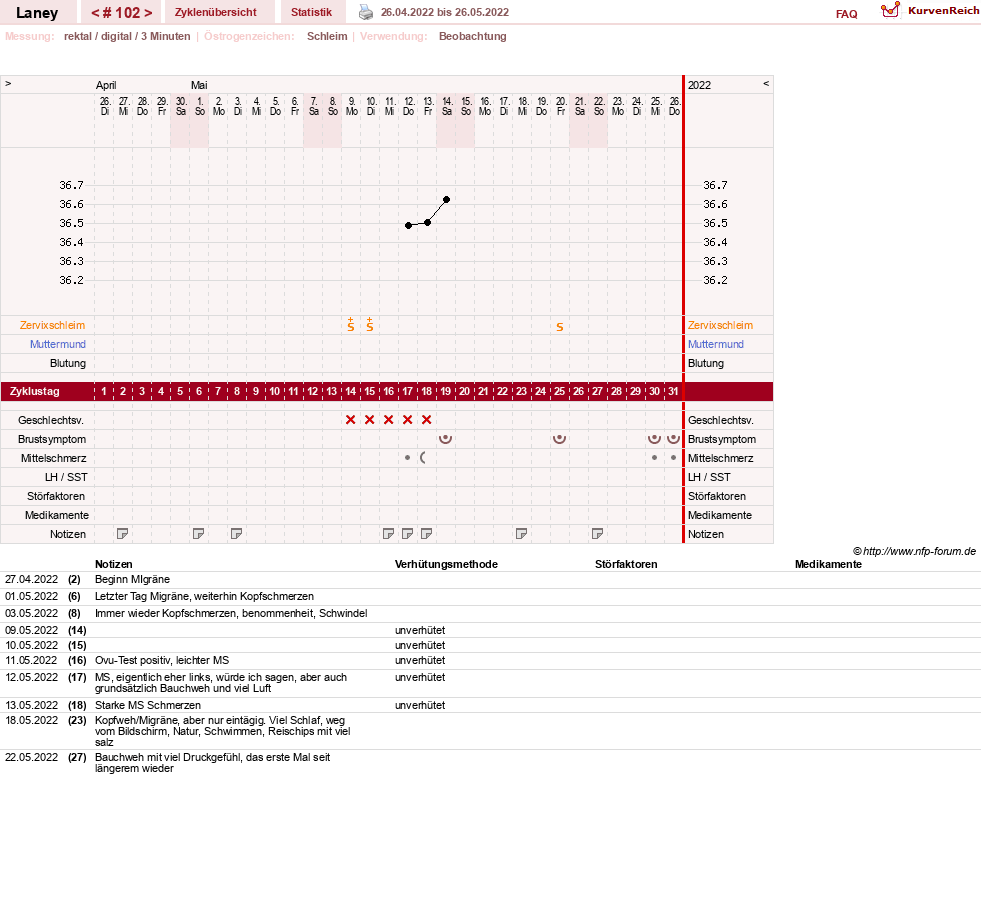Click right Muttermund row label
Image resolution: width=981 pixels, height=920 pixels.
coord(716,344)
